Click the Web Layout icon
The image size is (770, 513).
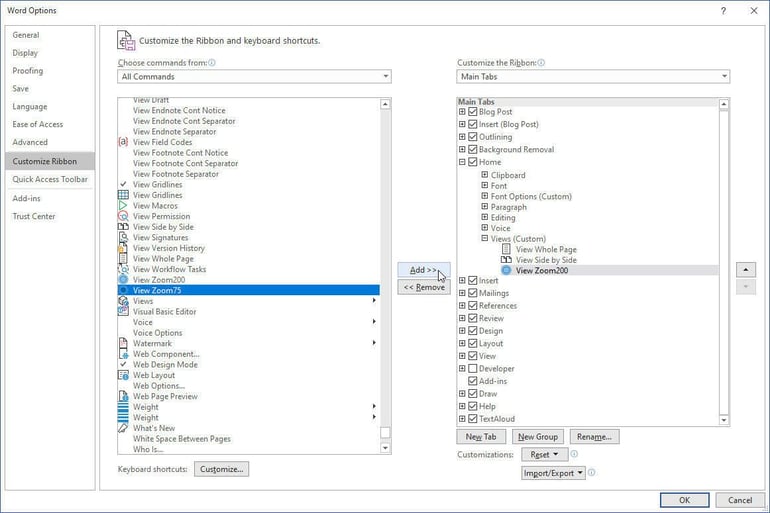(123, 375)
